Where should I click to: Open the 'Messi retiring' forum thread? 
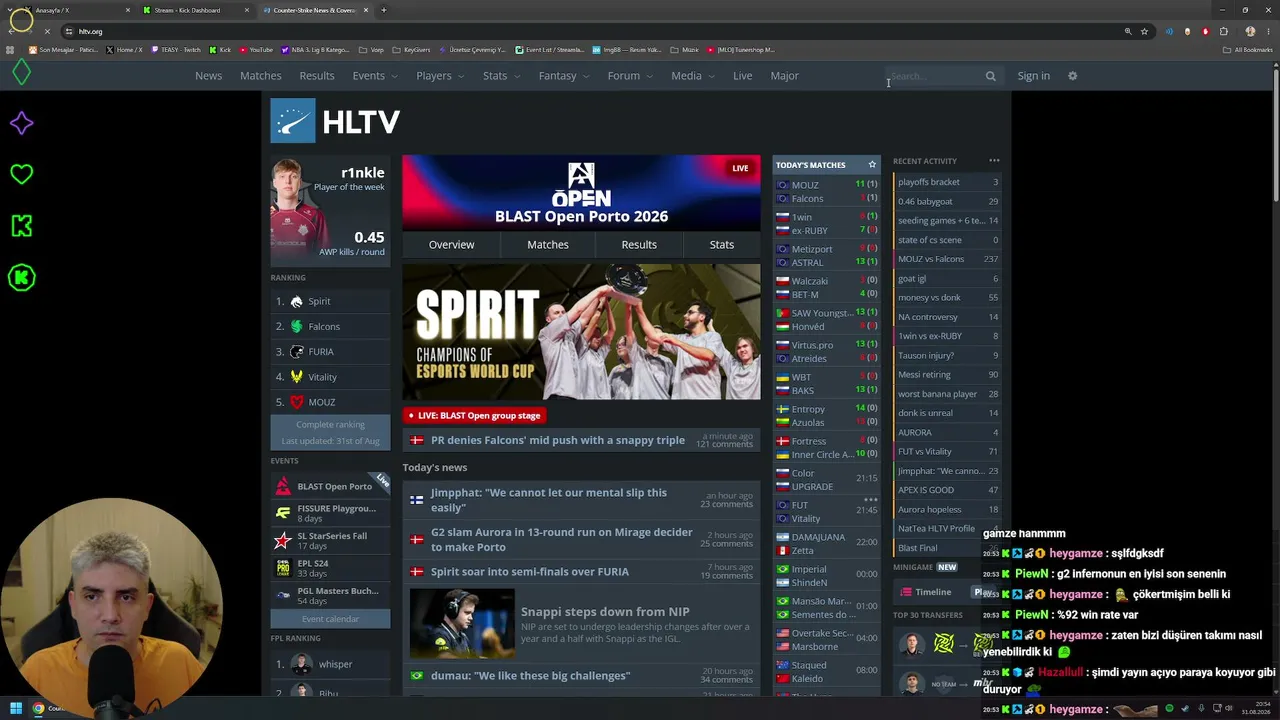point(947,375)
